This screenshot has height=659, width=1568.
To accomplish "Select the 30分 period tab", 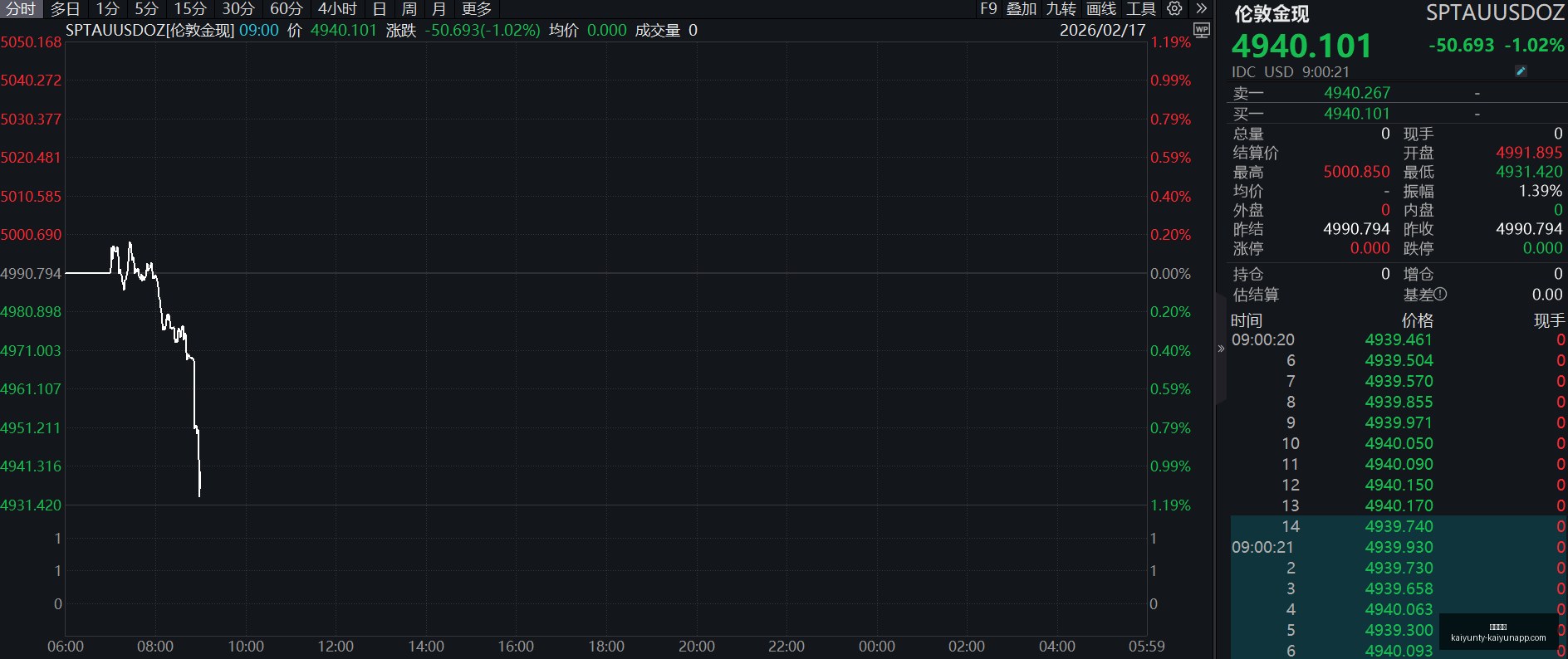I will tap(238, 9).
